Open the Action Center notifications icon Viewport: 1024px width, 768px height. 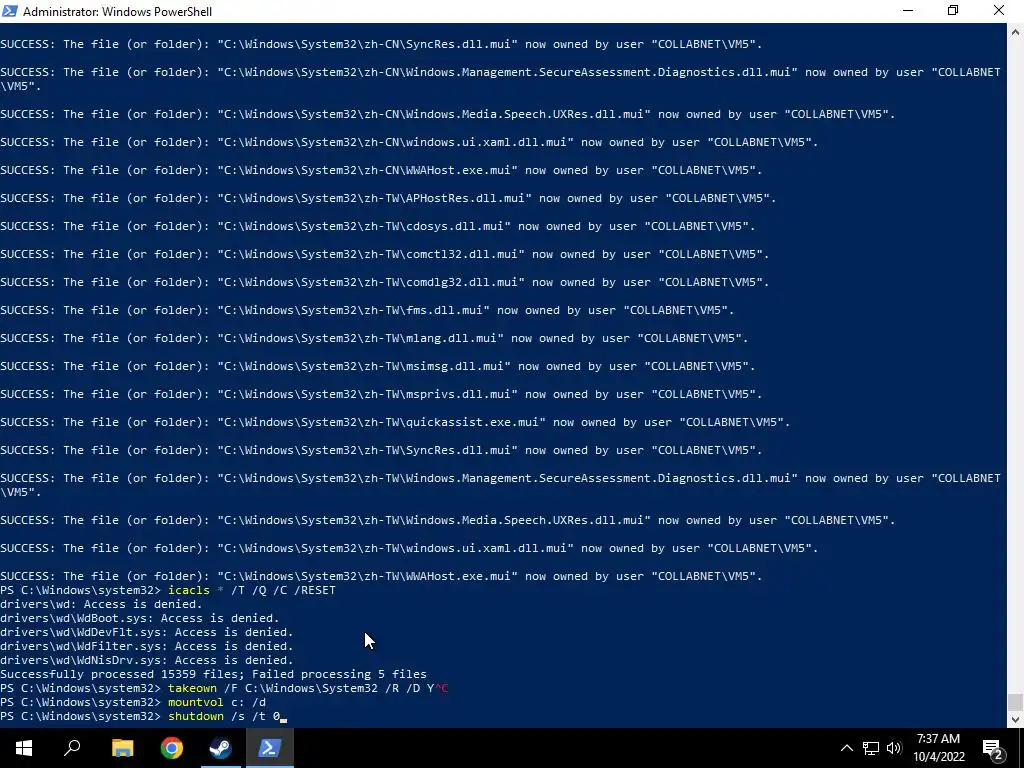point(992,748)
